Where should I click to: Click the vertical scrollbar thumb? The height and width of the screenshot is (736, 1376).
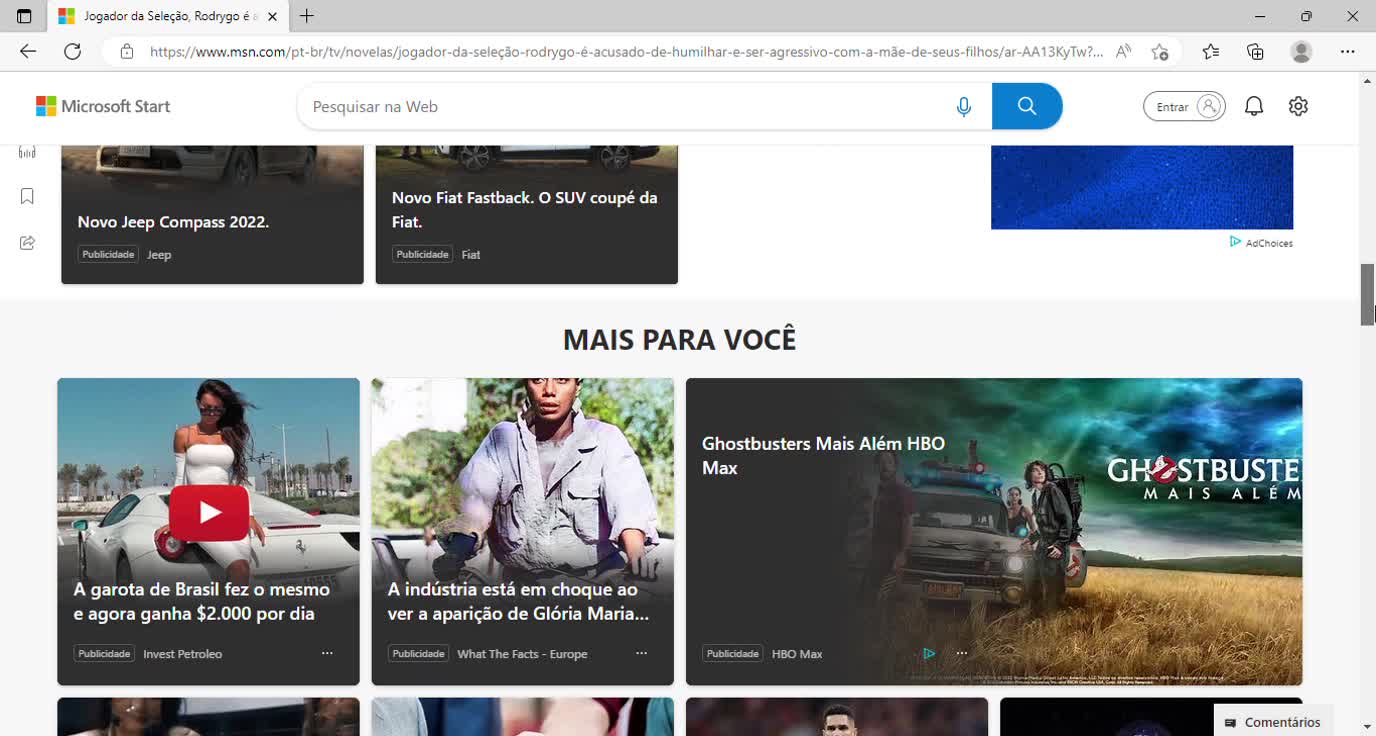(1367, 294)
